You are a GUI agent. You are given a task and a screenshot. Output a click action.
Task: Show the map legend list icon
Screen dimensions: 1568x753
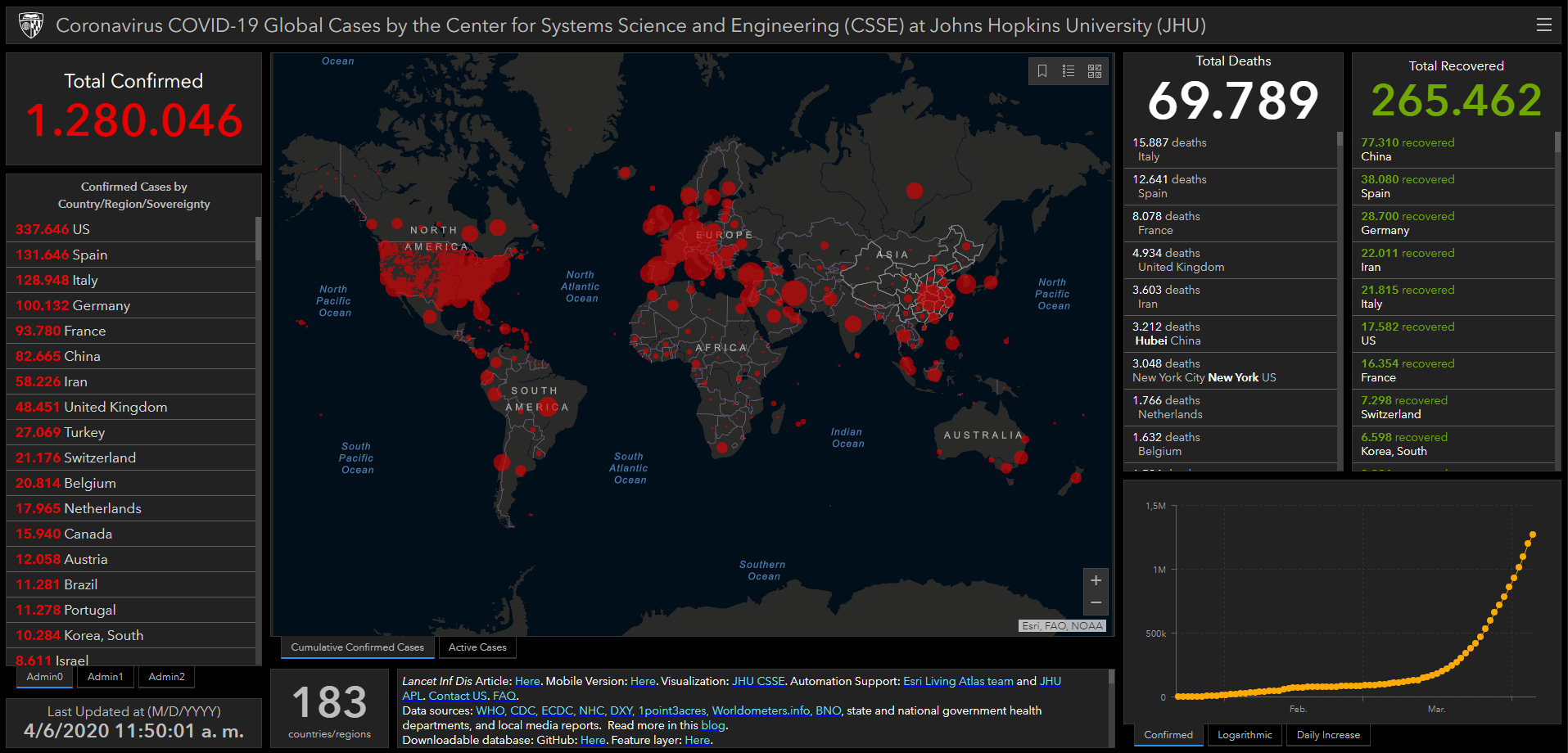click(1069, 71)
